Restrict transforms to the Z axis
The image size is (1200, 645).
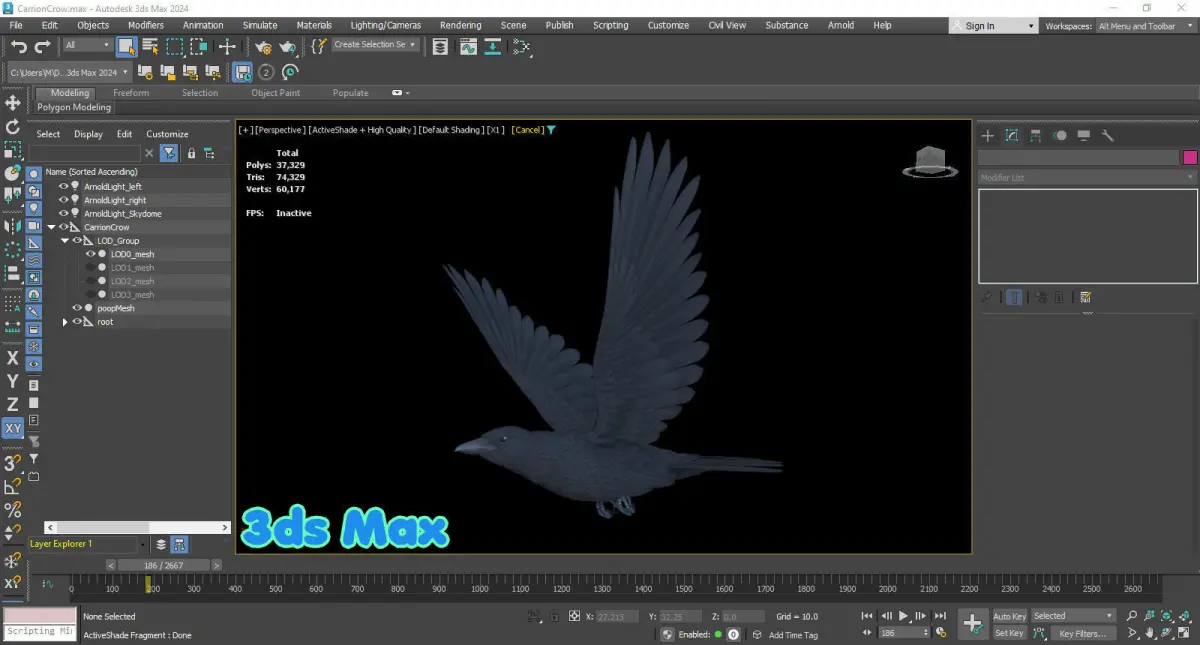pos(13,404)
